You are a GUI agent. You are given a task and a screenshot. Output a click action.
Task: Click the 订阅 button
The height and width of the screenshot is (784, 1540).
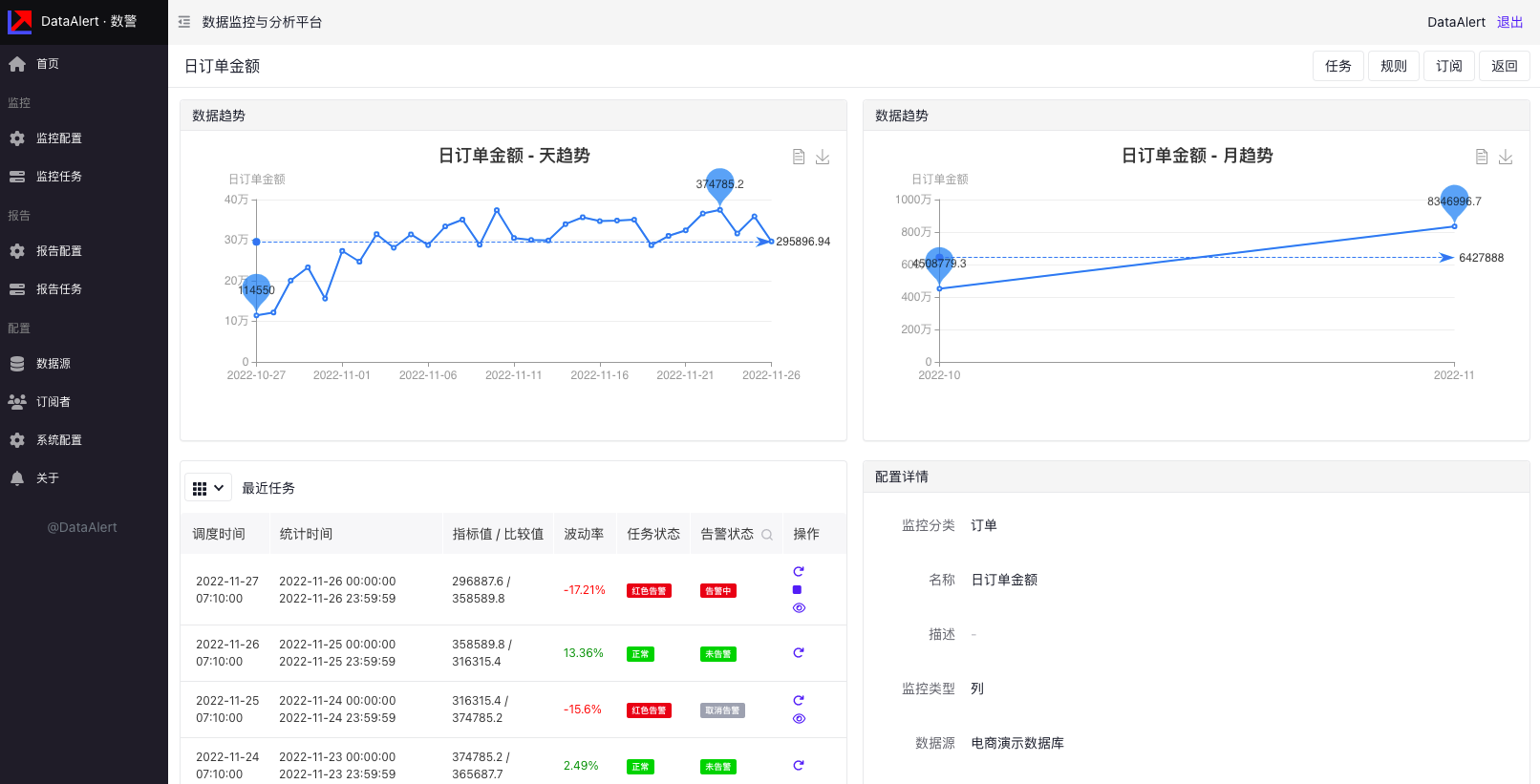click(1448, 66)
